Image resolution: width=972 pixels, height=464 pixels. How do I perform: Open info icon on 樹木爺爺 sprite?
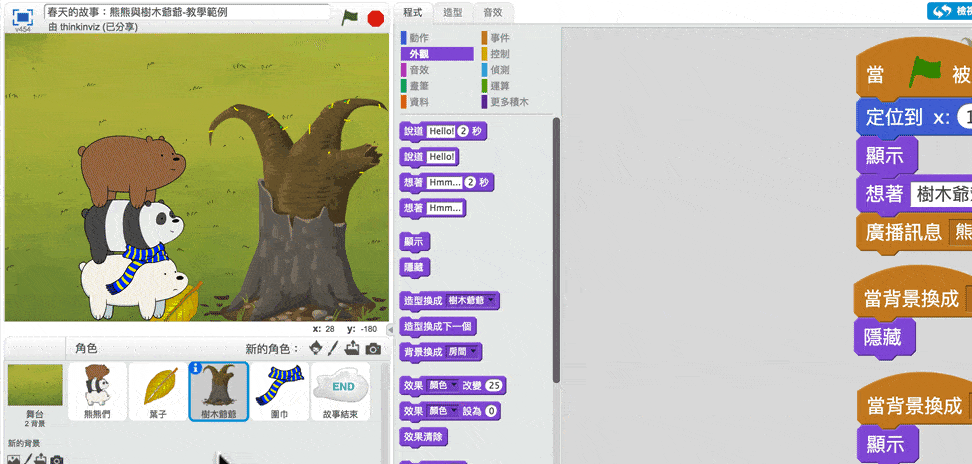[x=195, y=368]
